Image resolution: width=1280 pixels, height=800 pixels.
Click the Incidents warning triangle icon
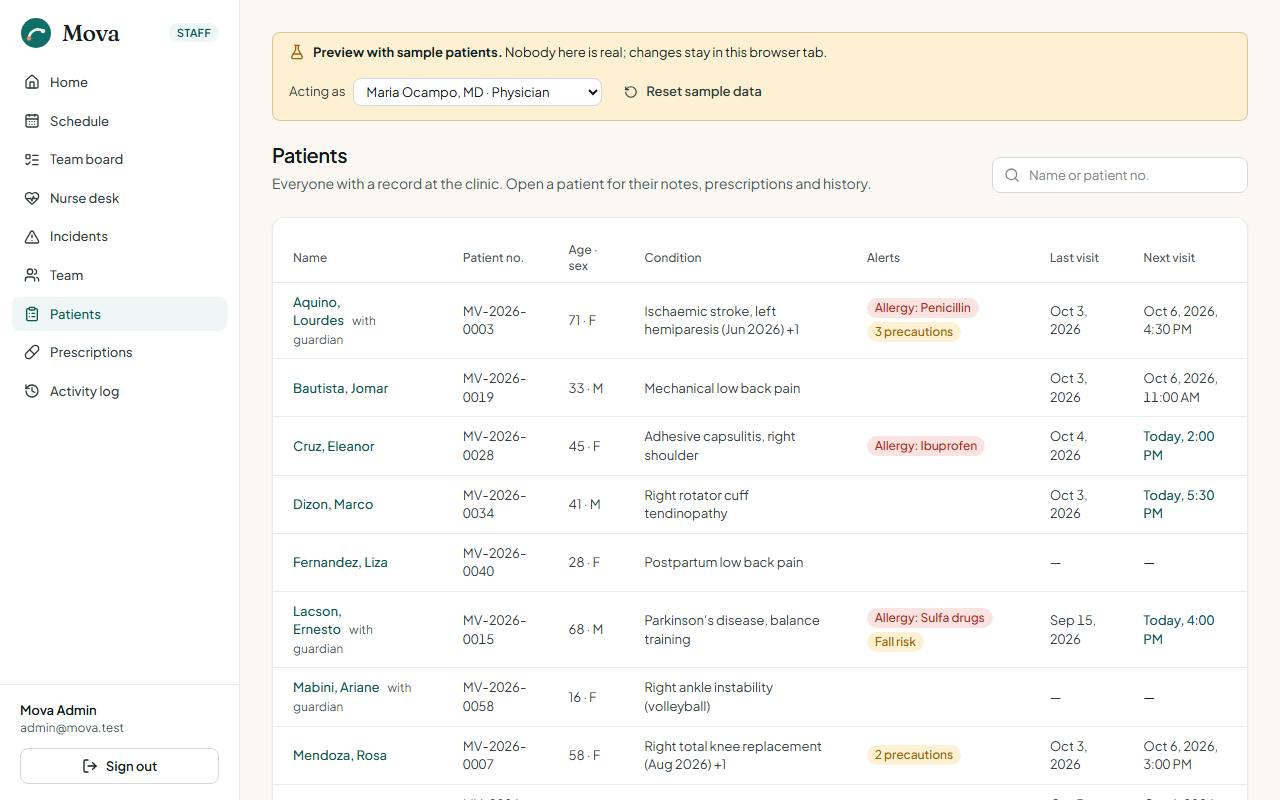32,237
